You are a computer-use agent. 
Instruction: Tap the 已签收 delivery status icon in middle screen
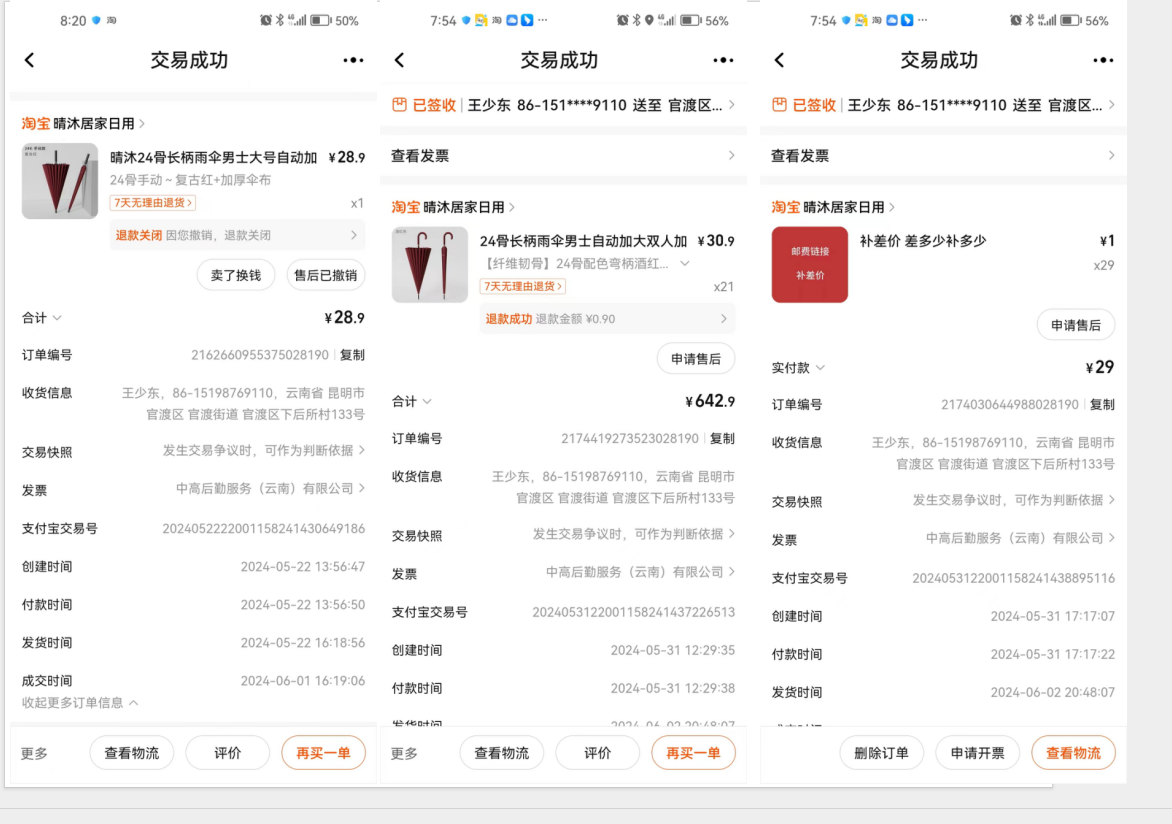[x=400, y=105]
